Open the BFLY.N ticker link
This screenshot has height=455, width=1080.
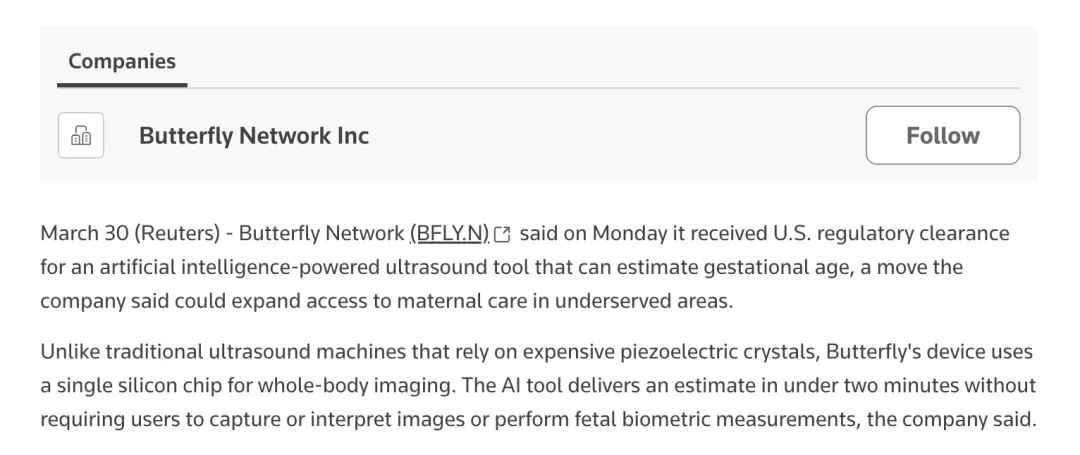tap(449, 234)
